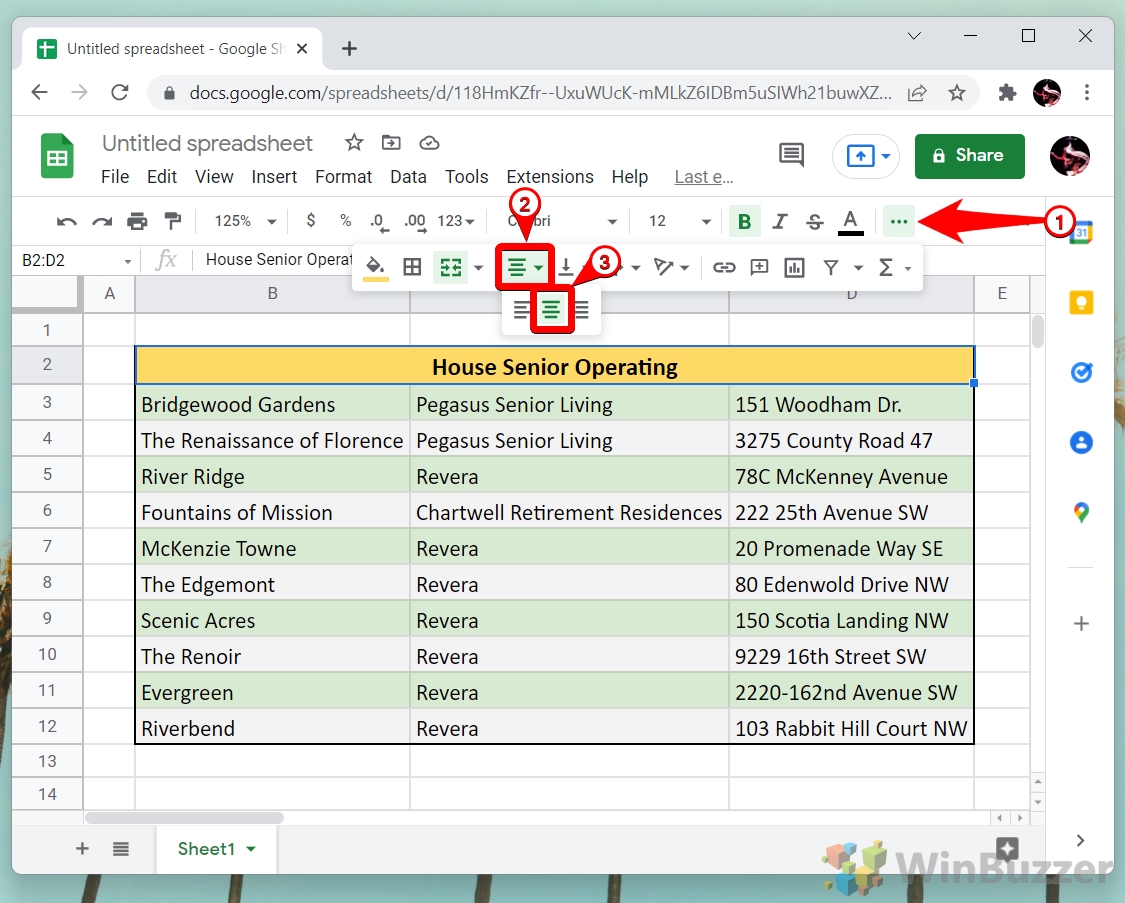Open the Data menu

(x=408, y=176)
